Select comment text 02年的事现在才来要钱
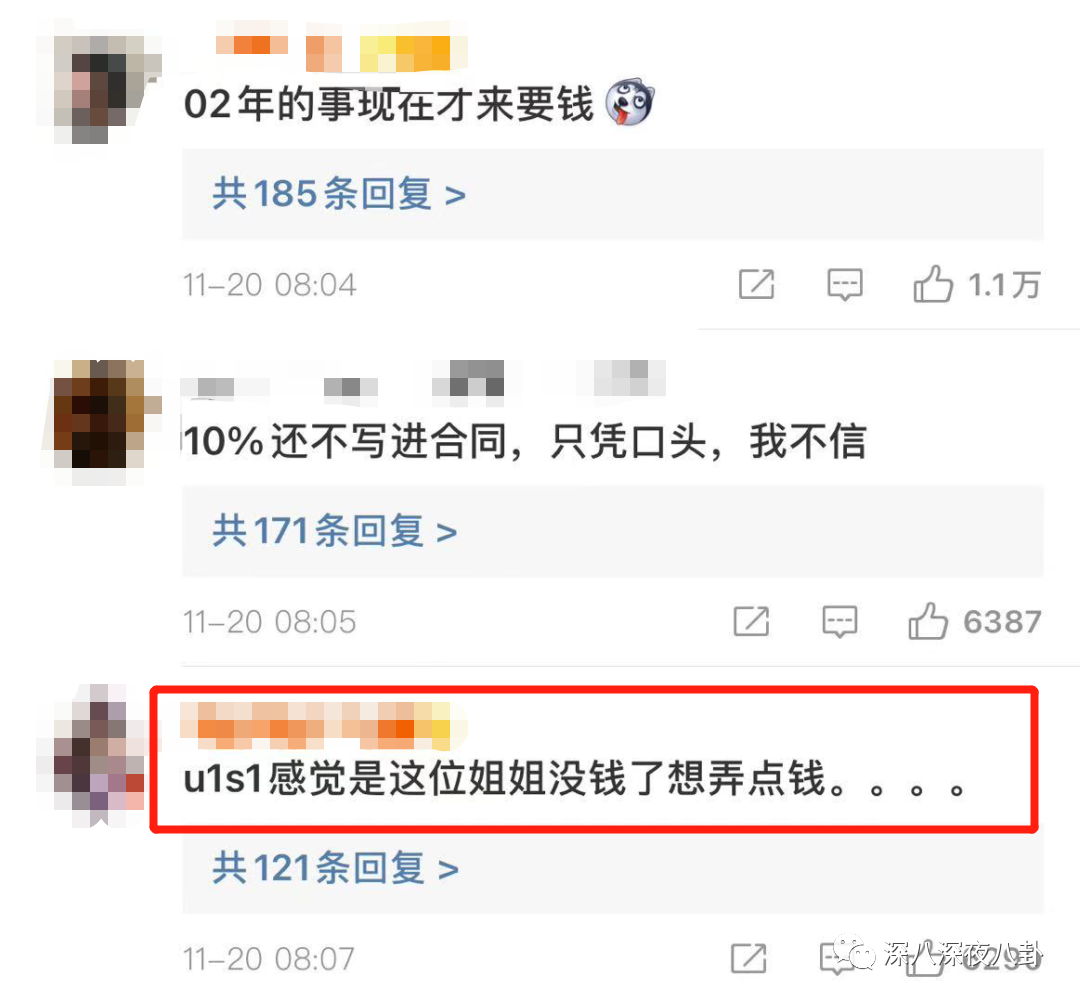 point(388,104)
